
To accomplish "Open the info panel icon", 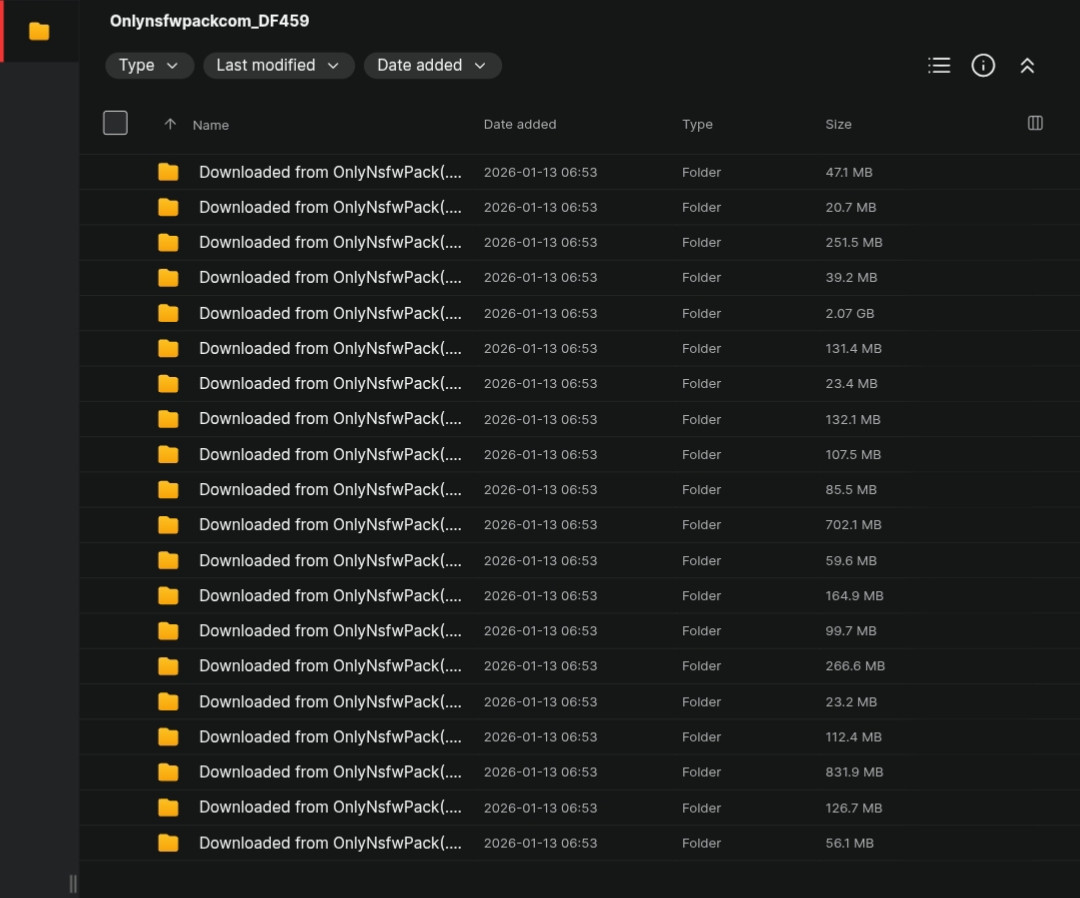I will tap(983, 65).
